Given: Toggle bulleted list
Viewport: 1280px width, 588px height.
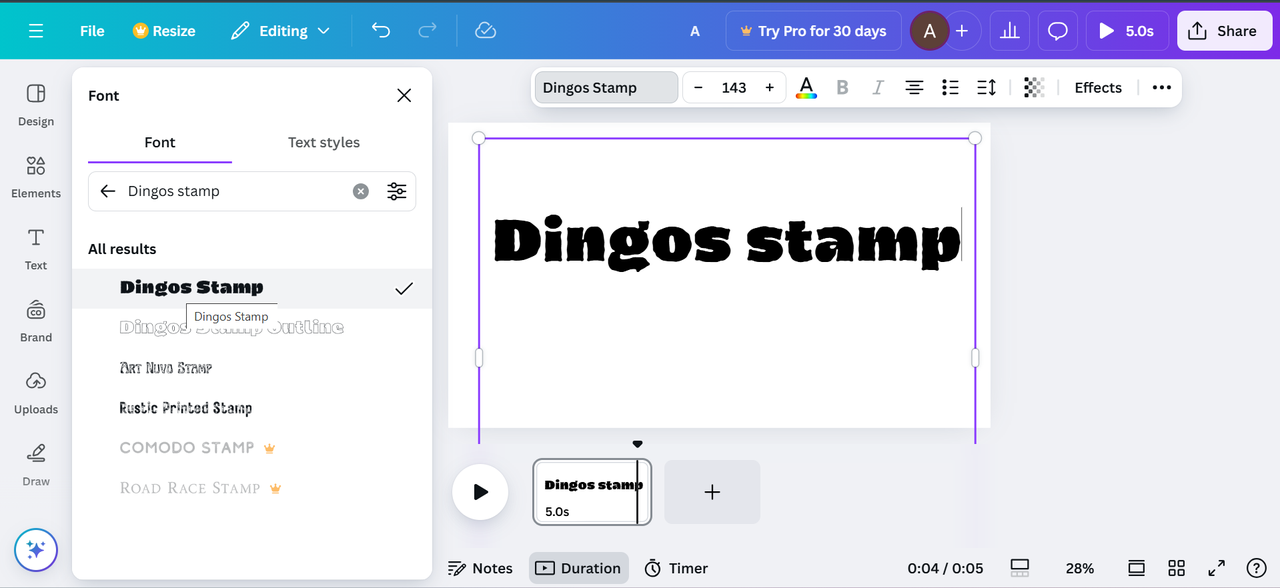Looking at the screenshot, I should coord(950,88).
